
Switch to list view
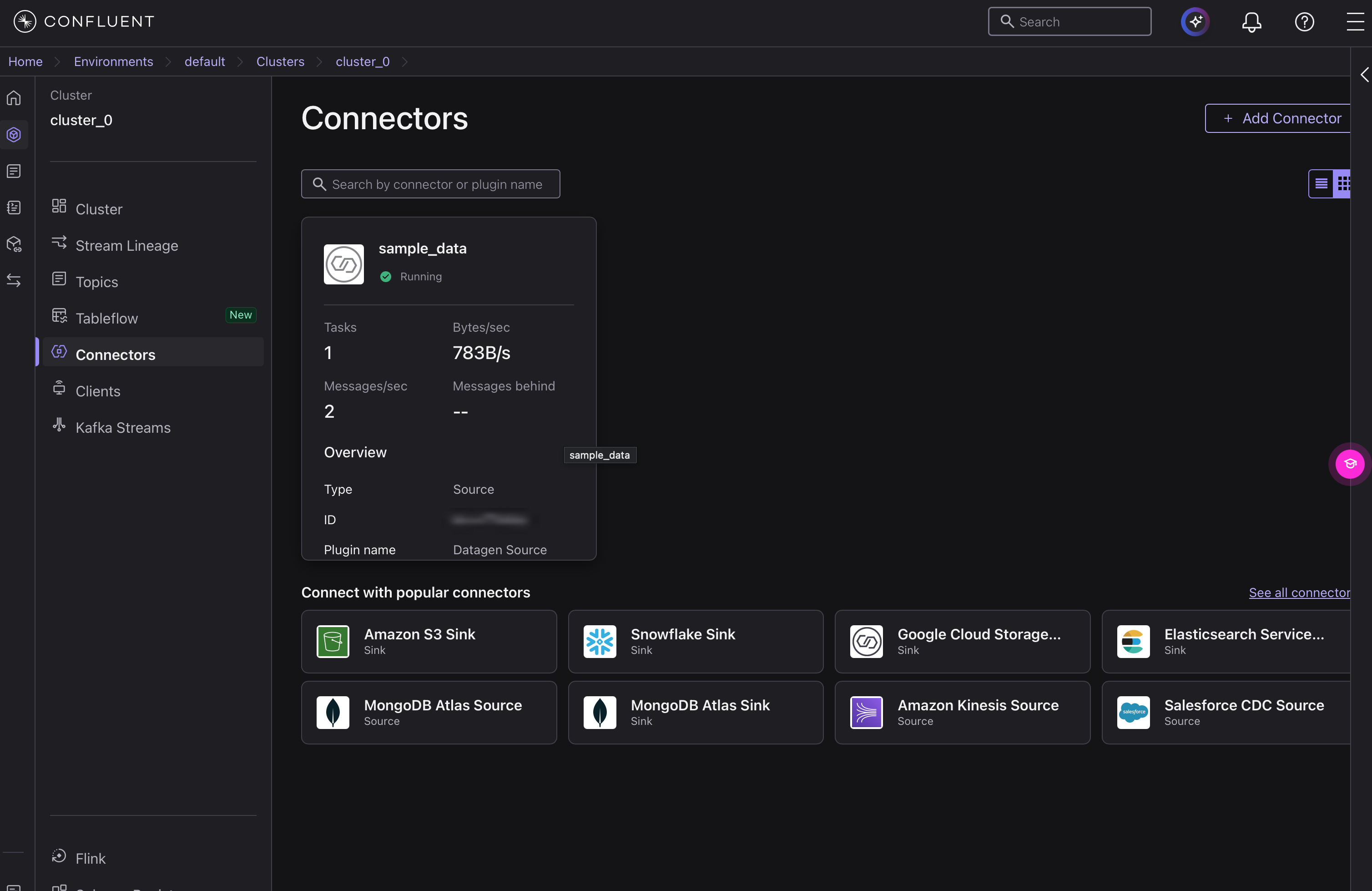(1321, 184)
